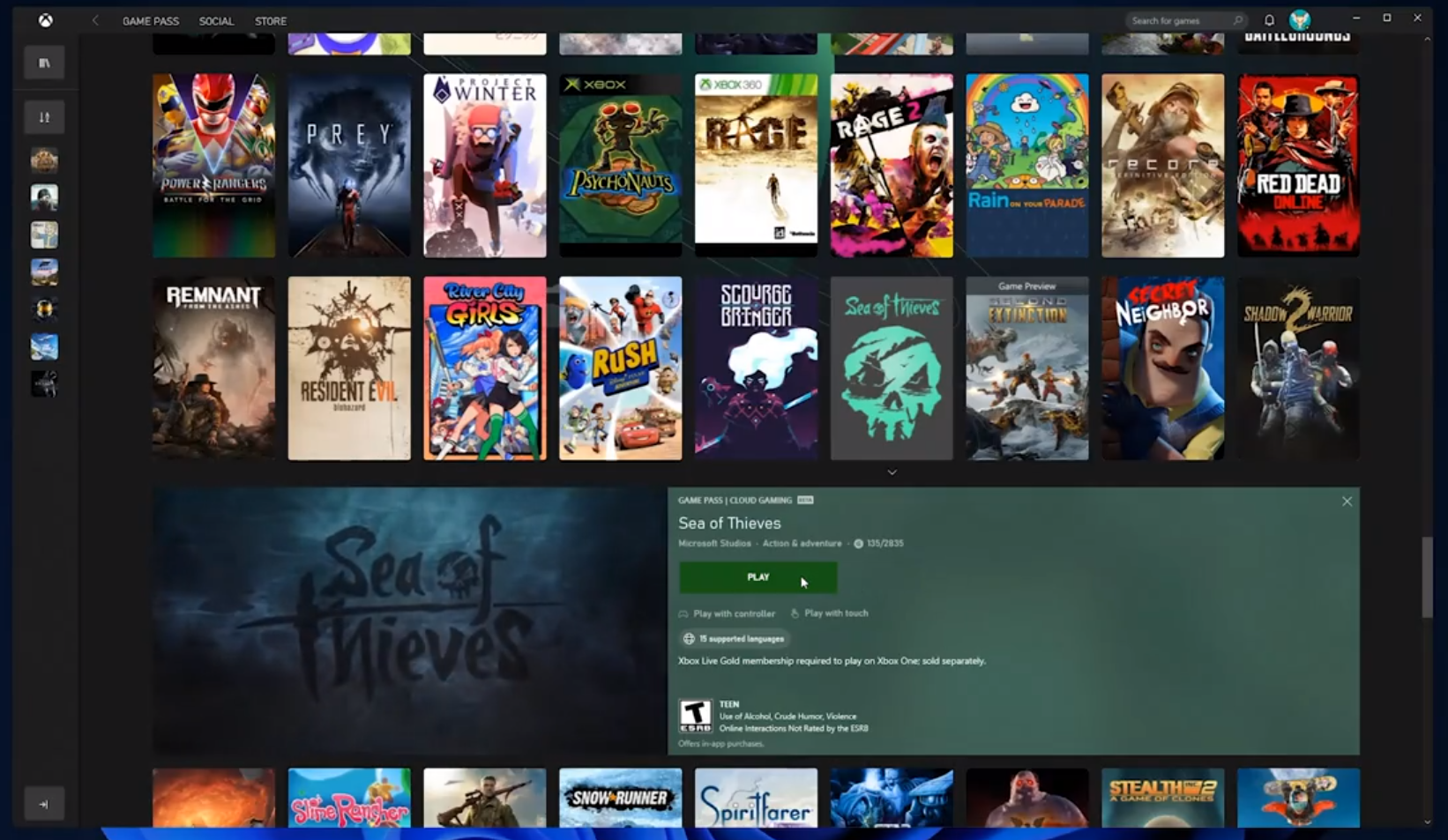Open the GAME PASS tab
This screenshot has height=840, width=1448.
pos(150,21)
